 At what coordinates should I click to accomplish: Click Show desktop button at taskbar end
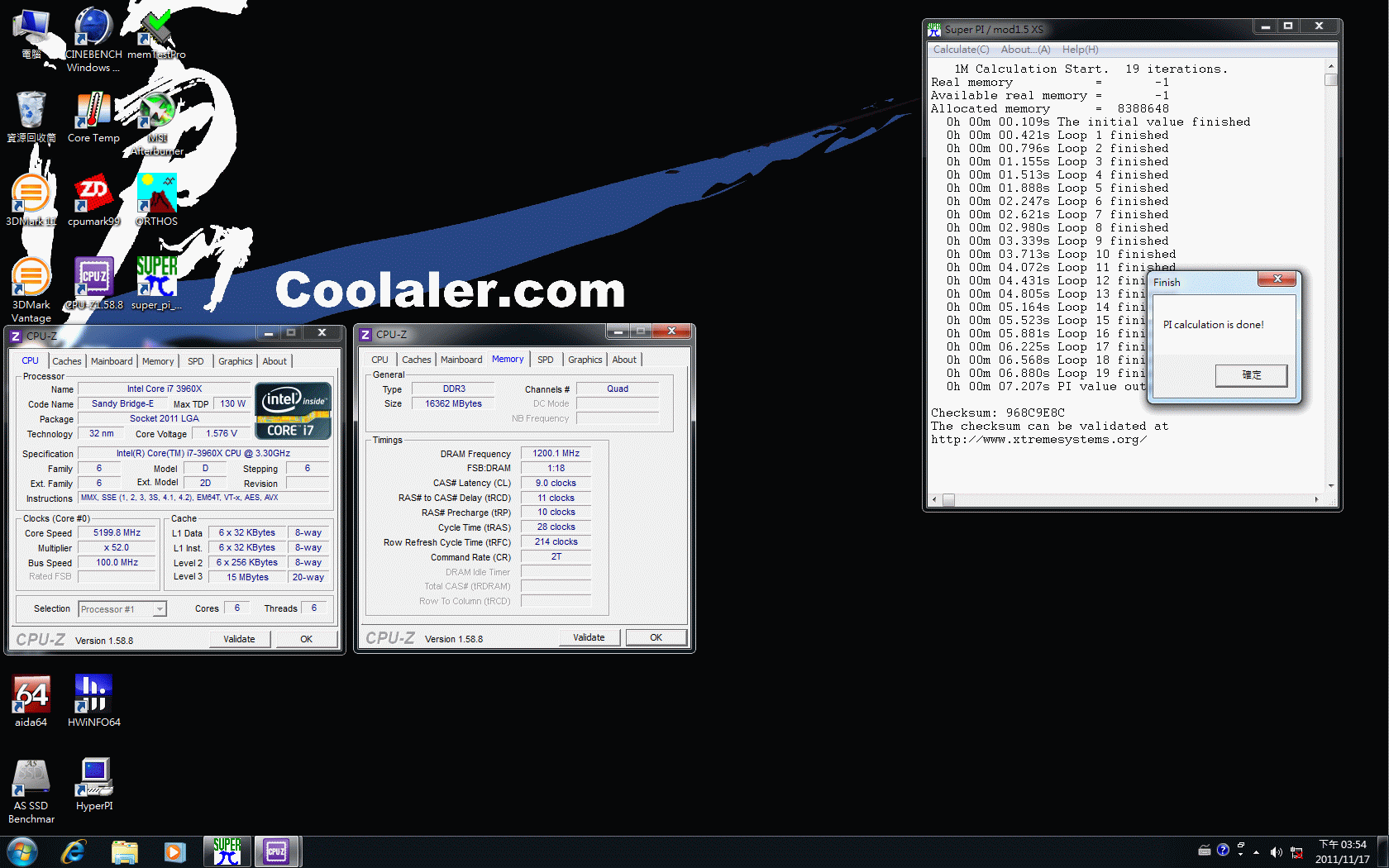pos(1383,851)
